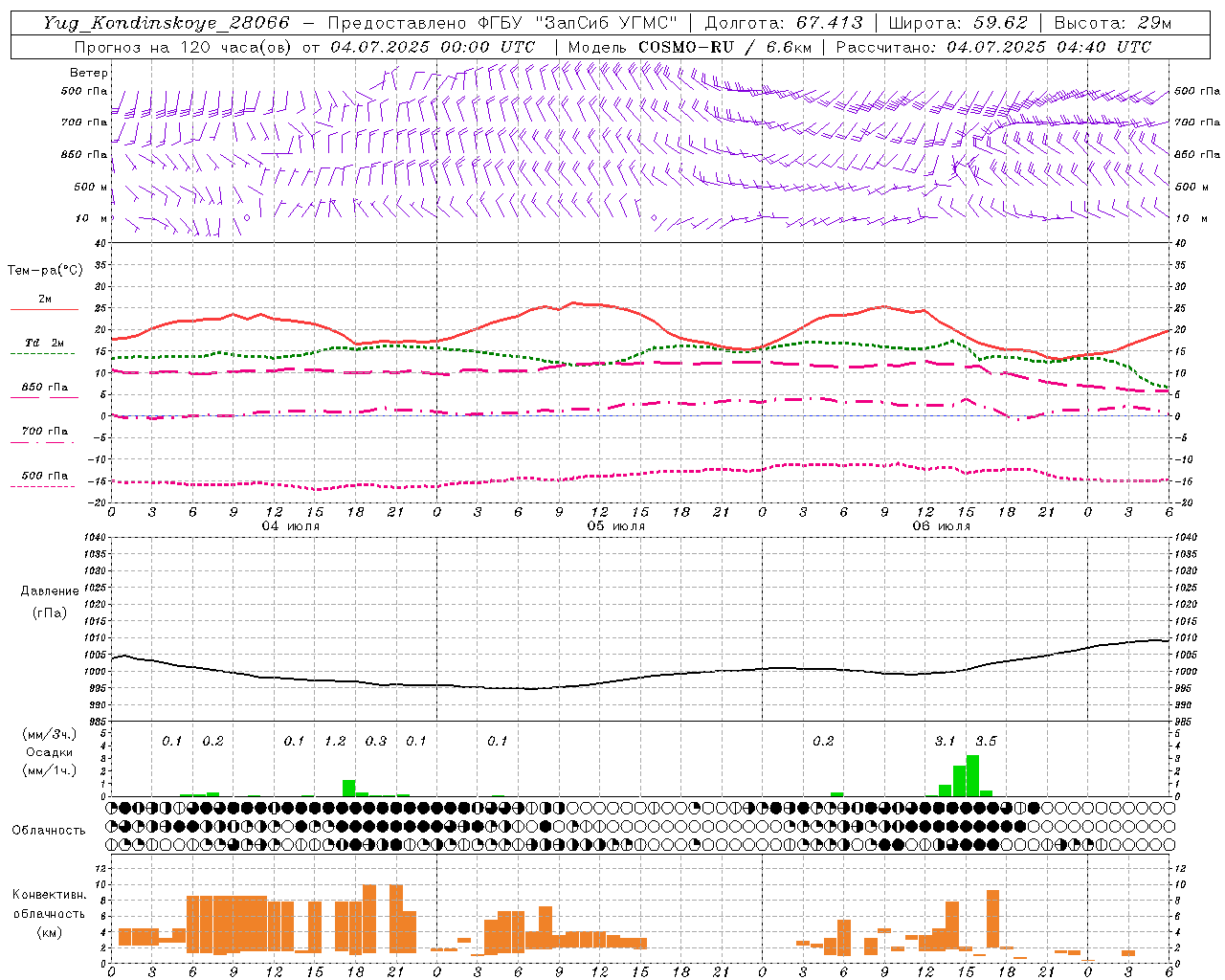The width and height of the screenshot is (1225, 980).
Task: Click the date label 06 июля
Action: coord(940,526)
